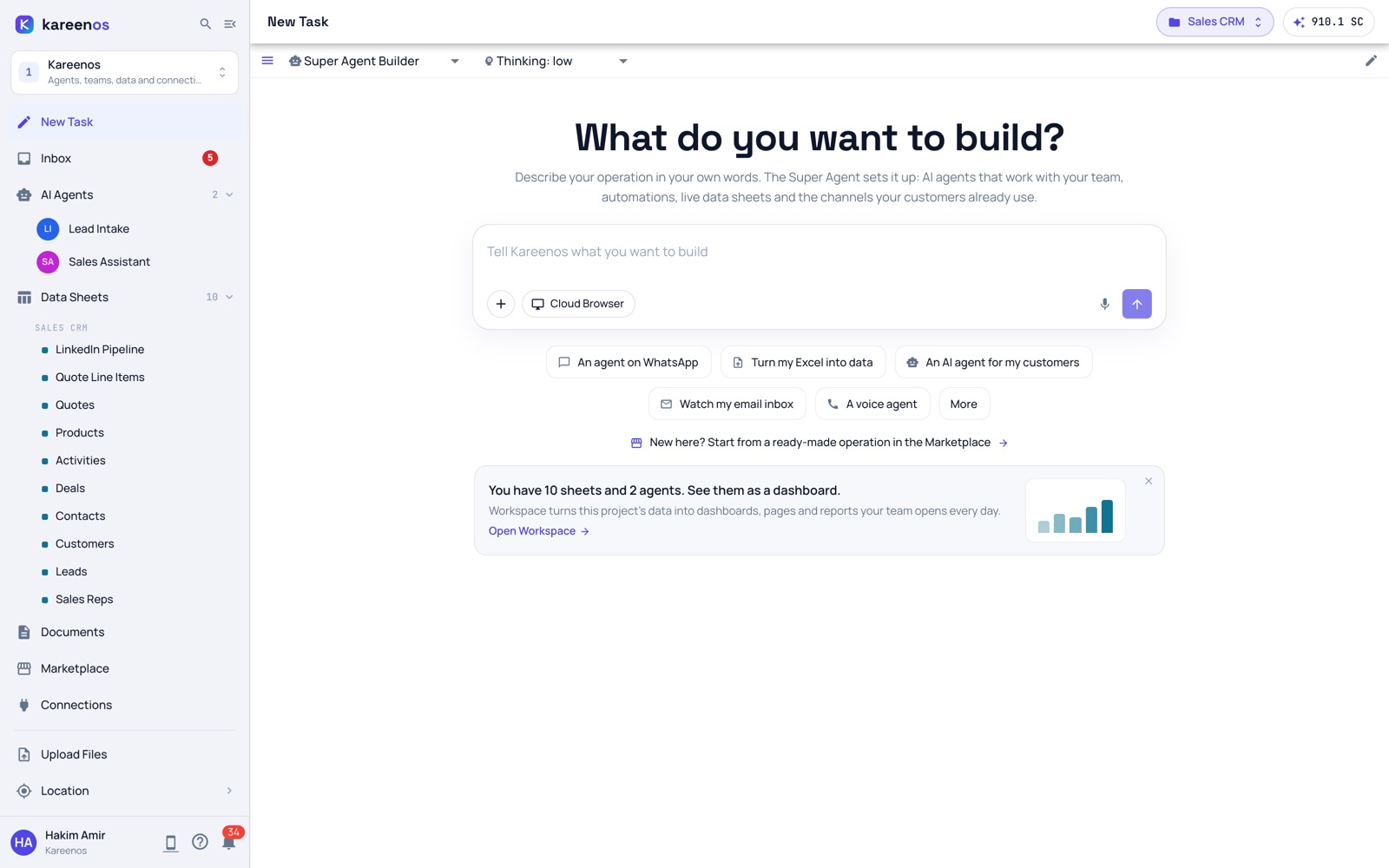Click the hamburger menu icon beside Super Agent Builder
This screenshot has width=1389, height=868.
click(267, 61)
